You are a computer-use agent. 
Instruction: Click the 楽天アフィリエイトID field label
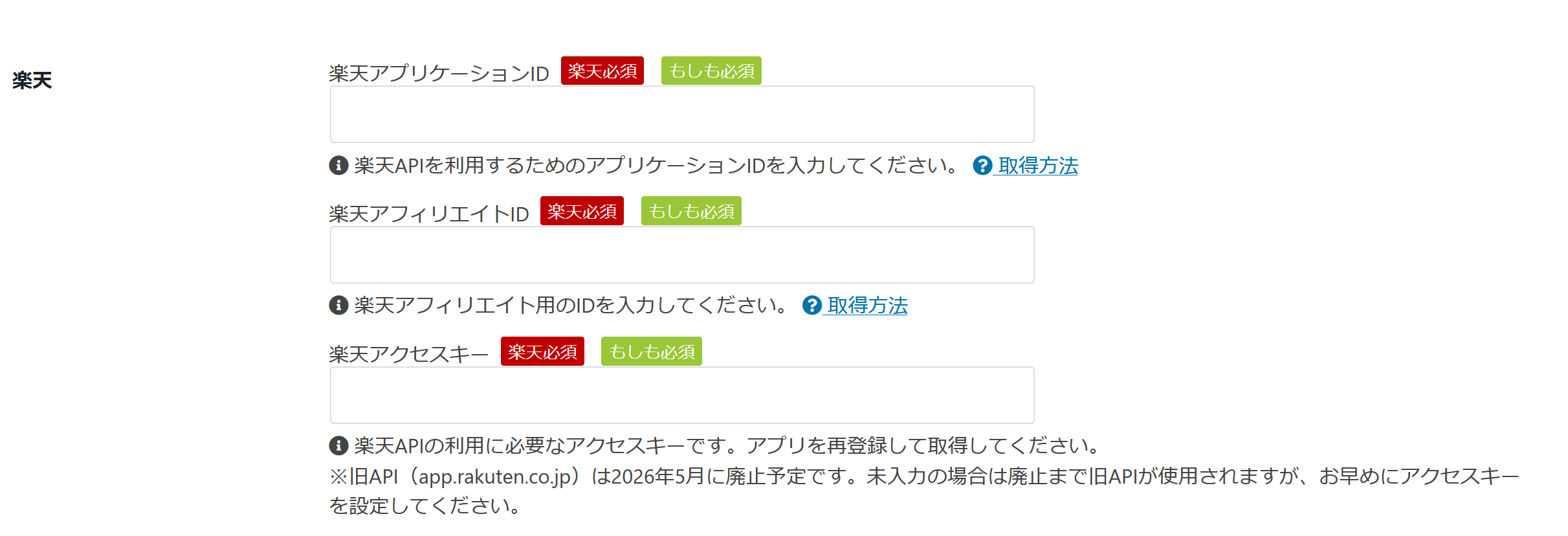click(x=429, y=214)
